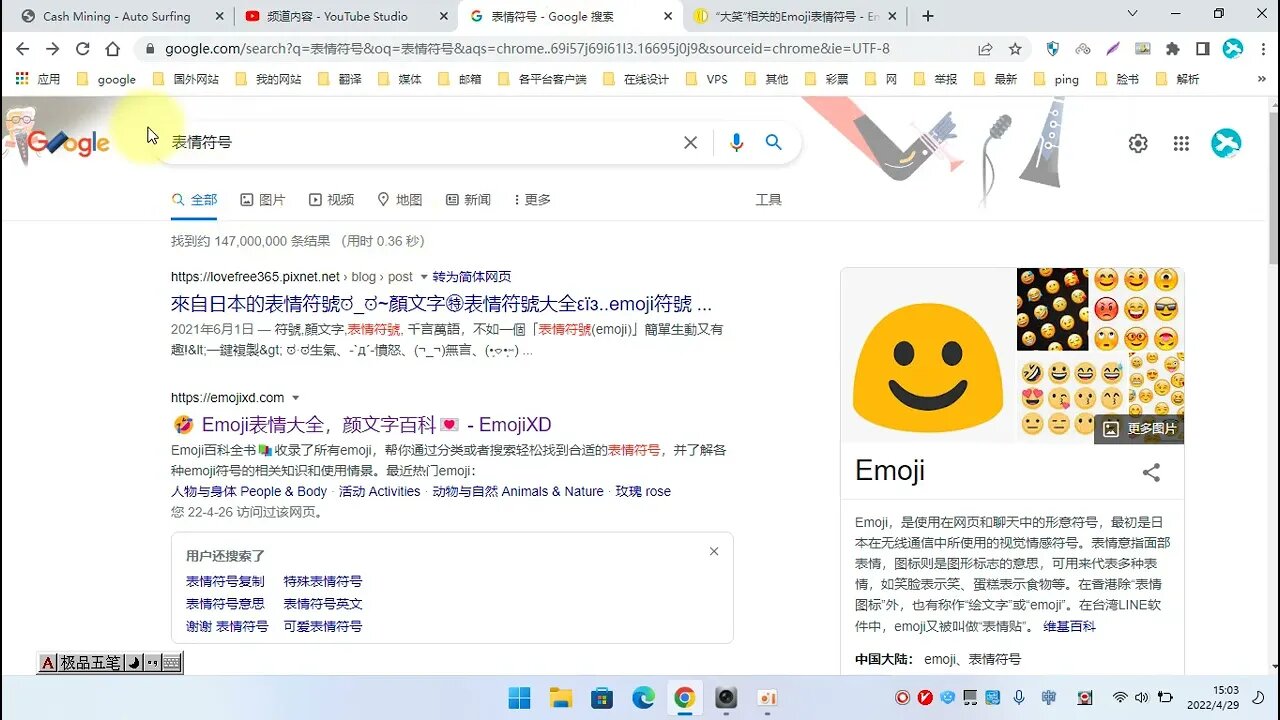Open the volume tray icon
1280x720 pixels.
(1143, 697)
